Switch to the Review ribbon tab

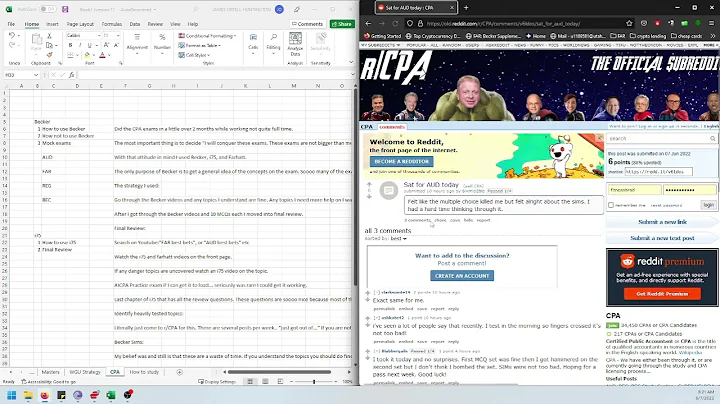155,24
